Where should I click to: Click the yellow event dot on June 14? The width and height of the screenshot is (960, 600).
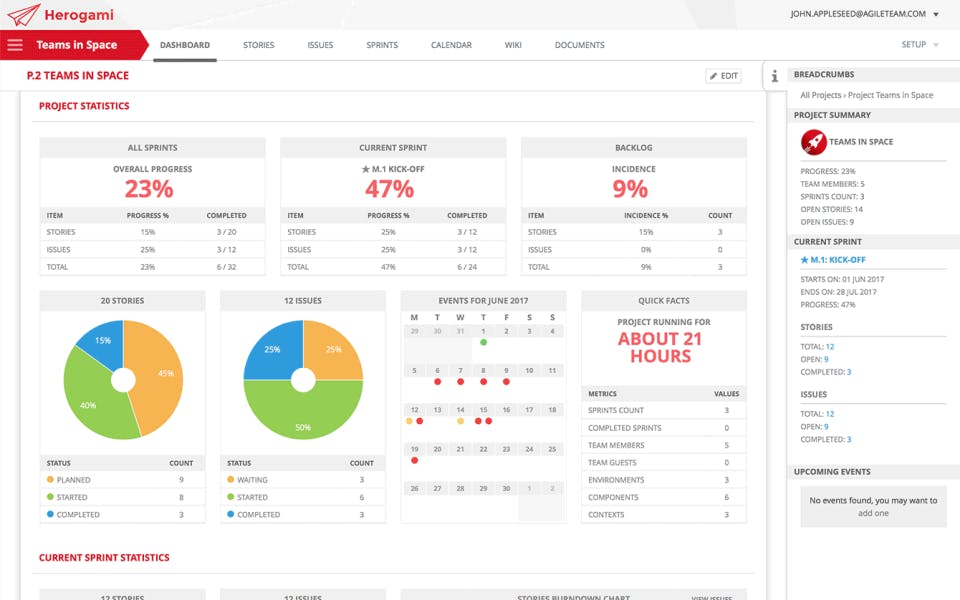tap(460, 421)
